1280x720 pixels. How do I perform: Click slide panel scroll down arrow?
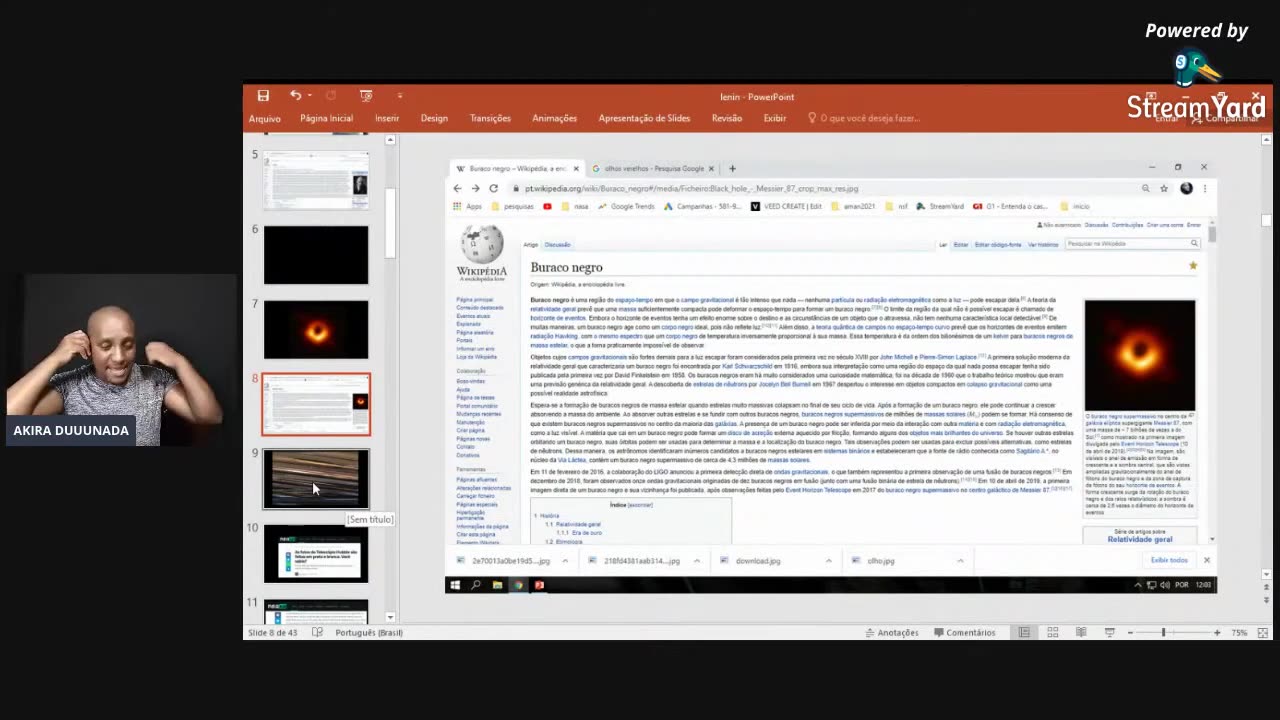pos(391,617)
